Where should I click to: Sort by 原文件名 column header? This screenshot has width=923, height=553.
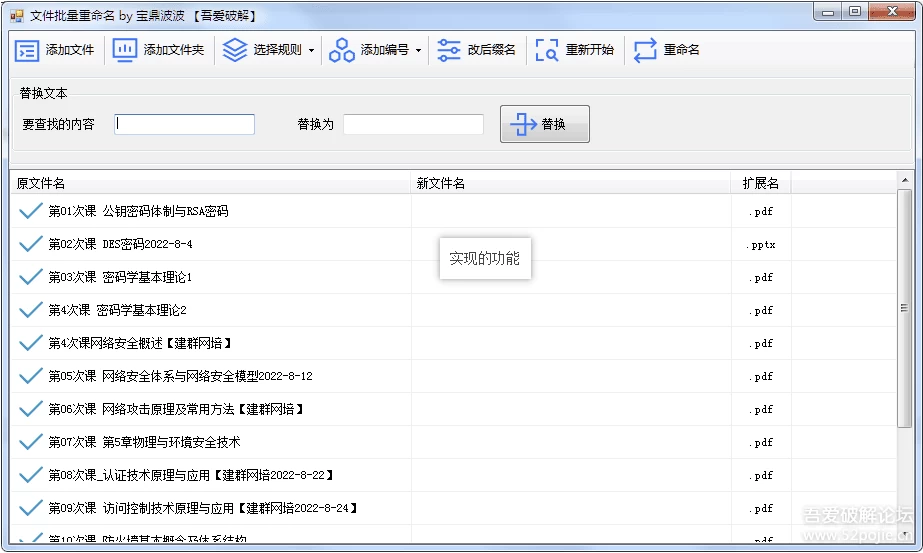coord(211,183)
